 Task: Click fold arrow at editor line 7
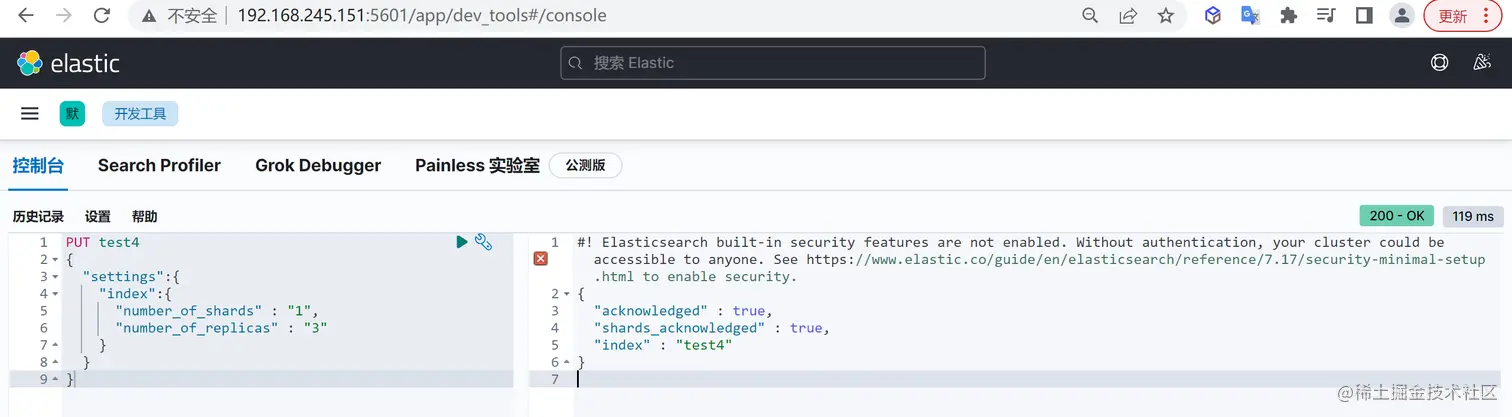coord(55,345)
